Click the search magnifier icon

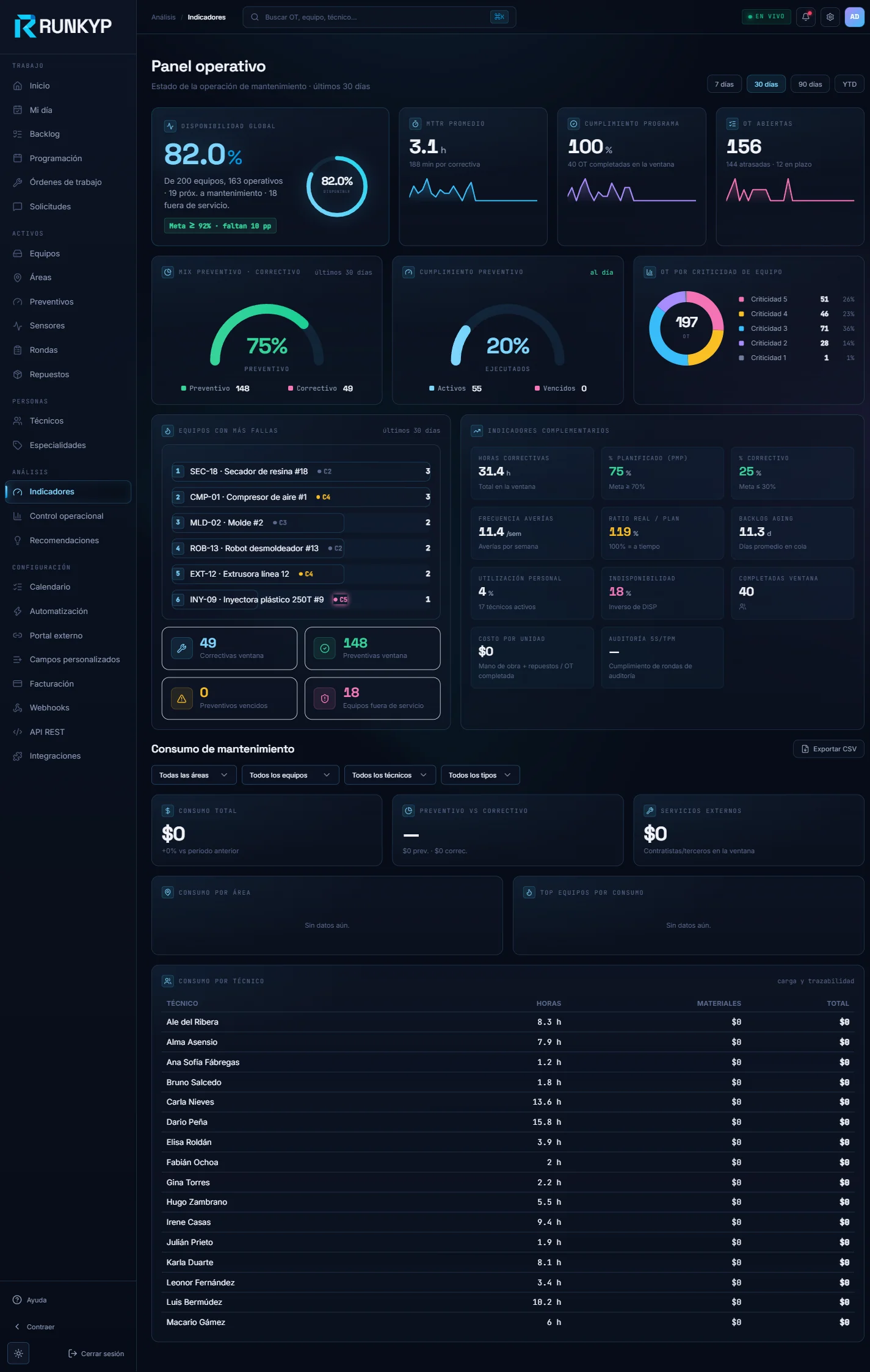[255, 17]
